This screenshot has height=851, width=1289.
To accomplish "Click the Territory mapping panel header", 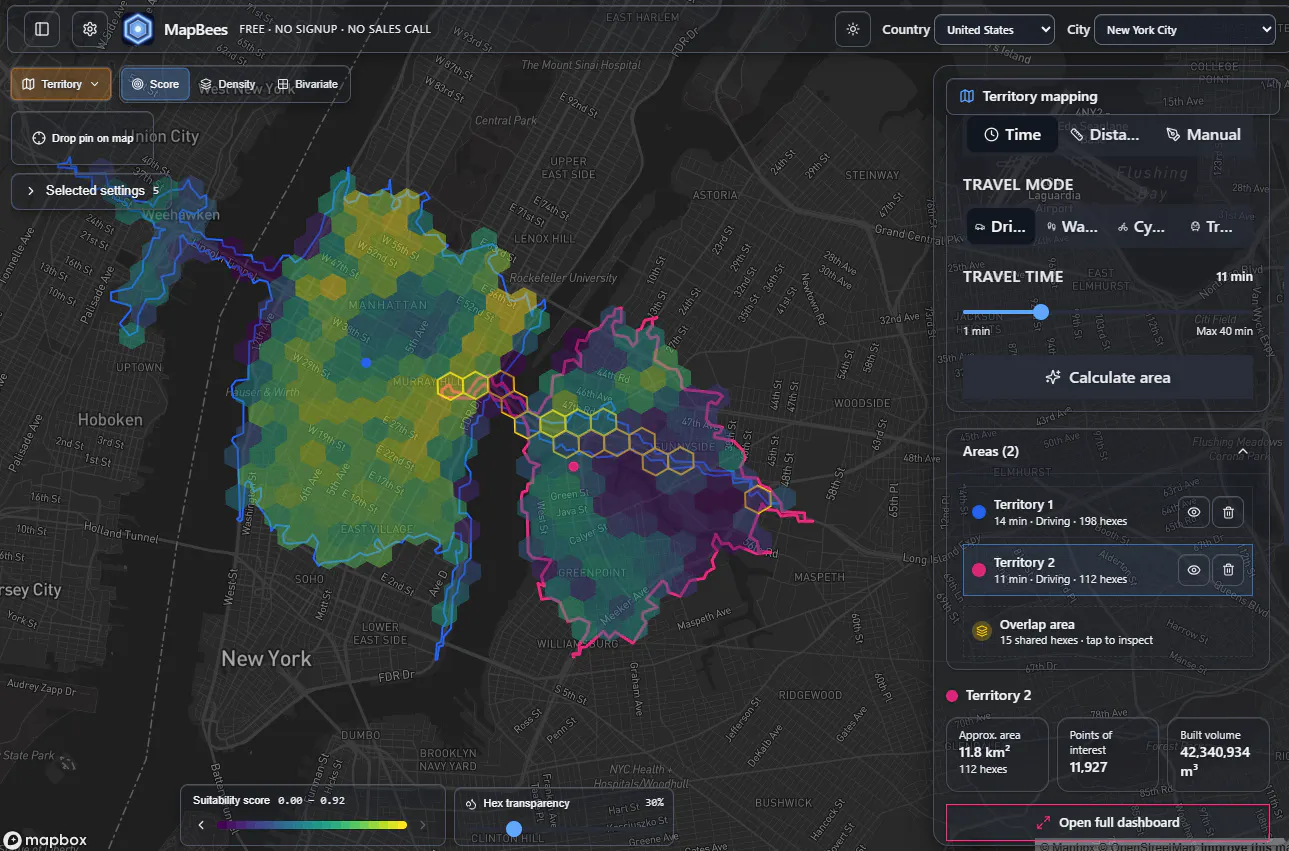I will pos(1112,97).
